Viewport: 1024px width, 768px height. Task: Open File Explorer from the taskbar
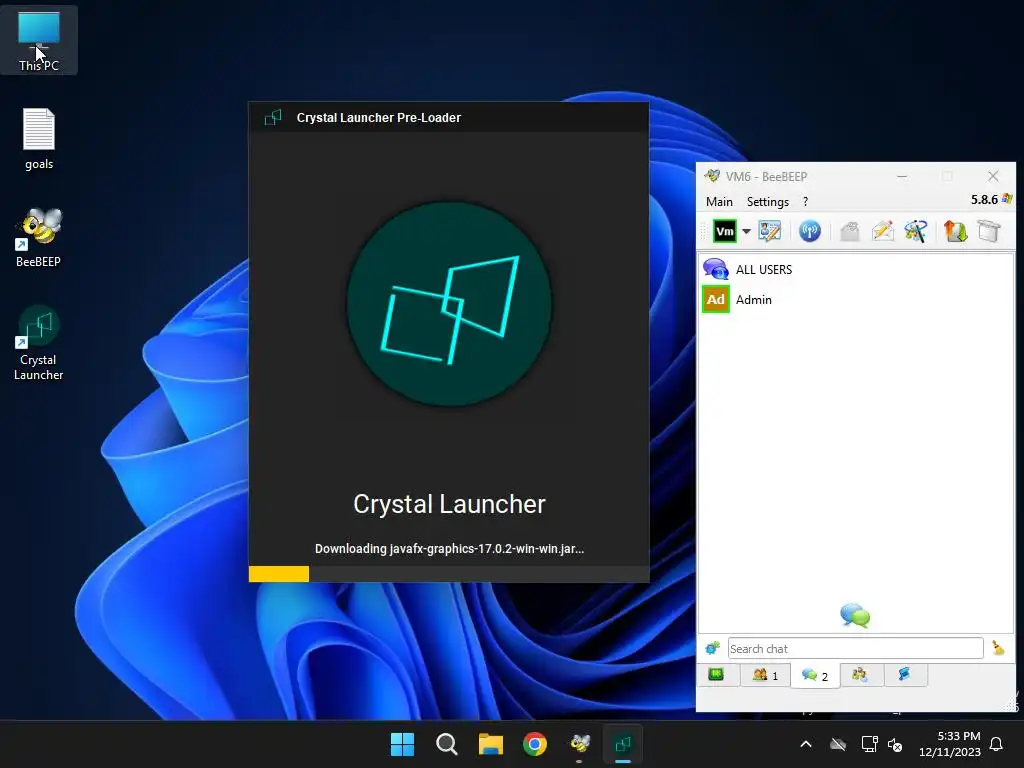point(490,744)
